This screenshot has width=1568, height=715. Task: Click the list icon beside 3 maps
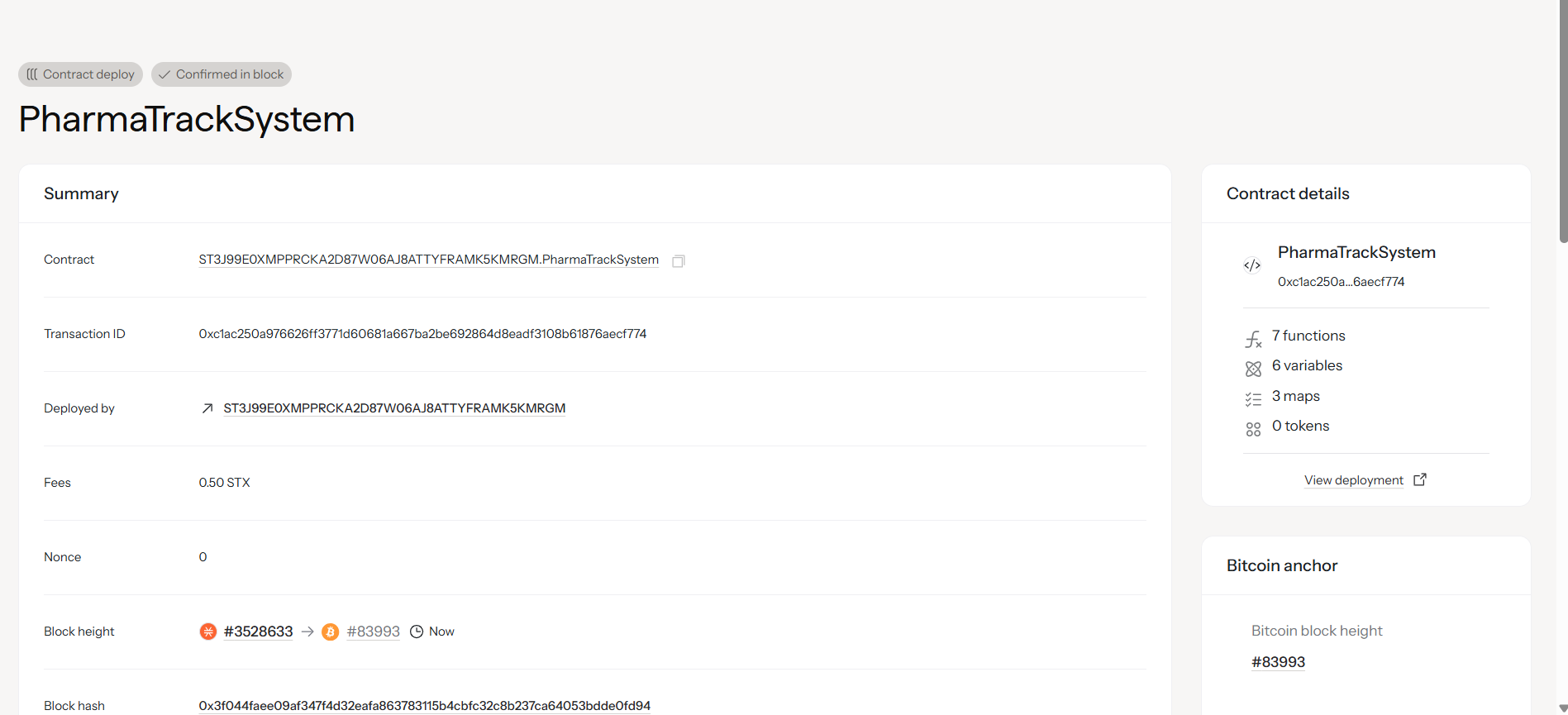pos(1253,399)
